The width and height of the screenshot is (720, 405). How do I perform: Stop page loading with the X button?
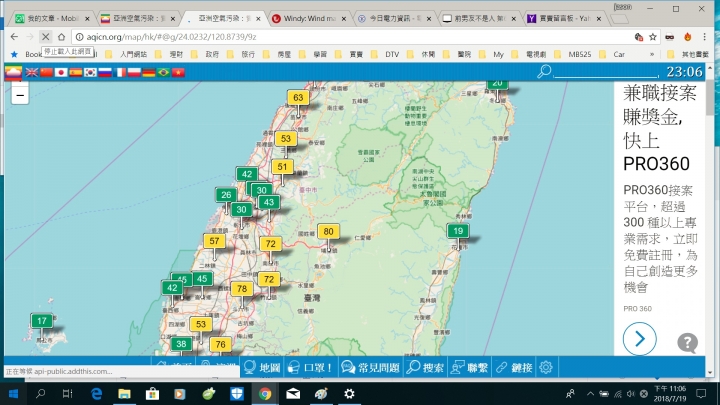click(x=45, y=37)
